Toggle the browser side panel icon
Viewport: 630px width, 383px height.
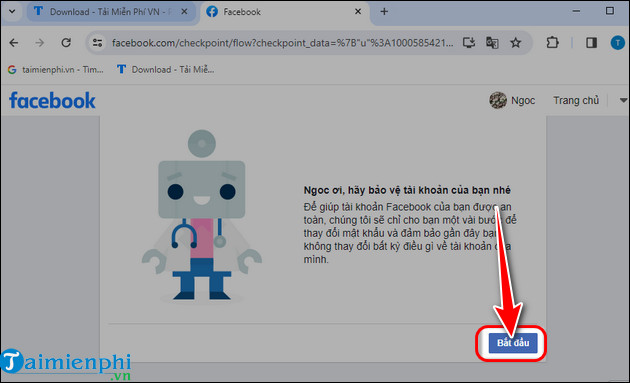pos(591,43)
